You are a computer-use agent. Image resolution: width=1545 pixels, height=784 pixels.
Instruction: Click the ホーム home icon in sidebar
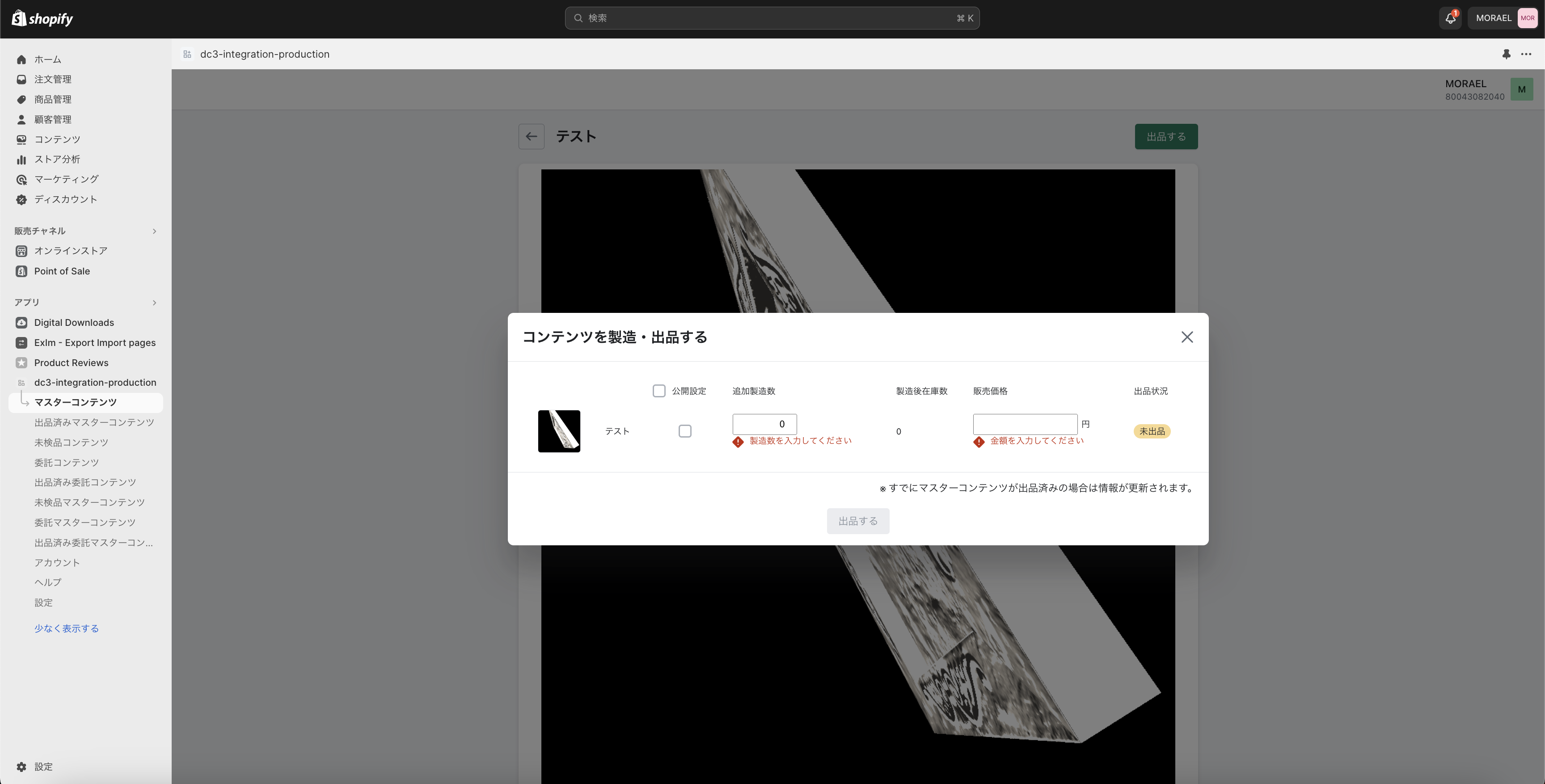(x=21, y=59)
